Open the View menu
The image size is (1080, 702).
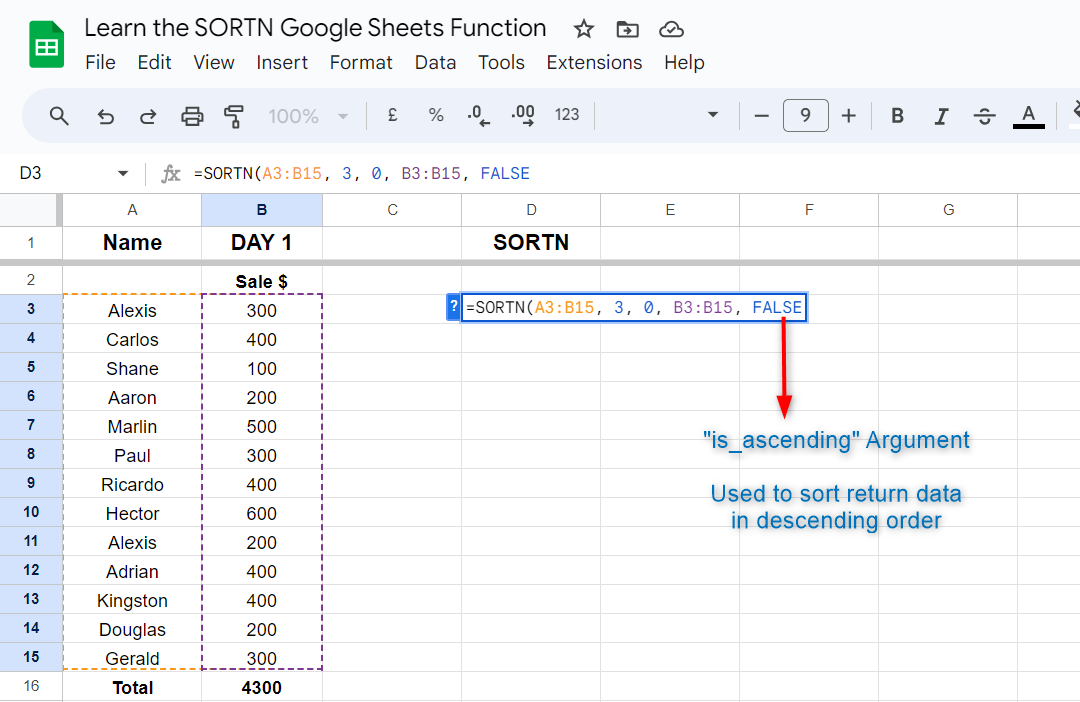tap(214, 63)
